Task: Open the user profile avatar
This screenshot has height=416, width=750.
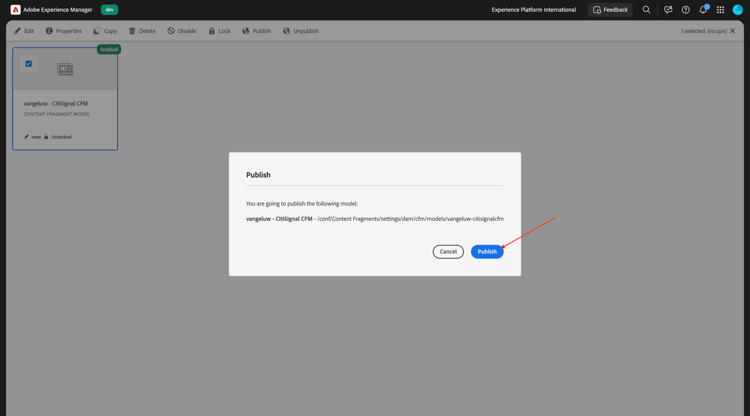Action: pyautogui.click(x=738, y=10)
